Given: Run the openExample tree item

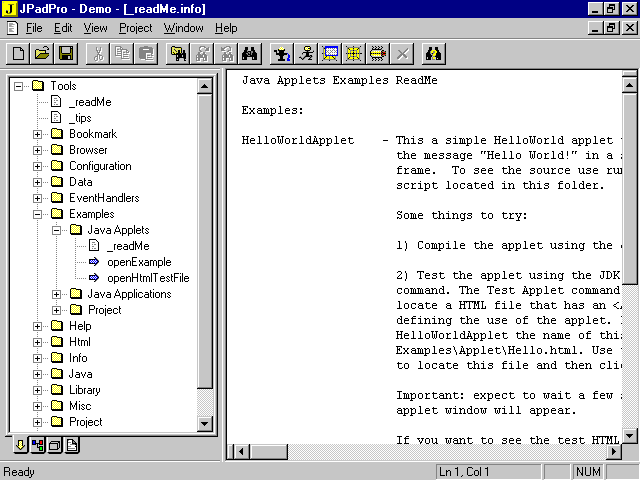Looking at the screenshot, I should pyautogui.click(x=138, y=262).
